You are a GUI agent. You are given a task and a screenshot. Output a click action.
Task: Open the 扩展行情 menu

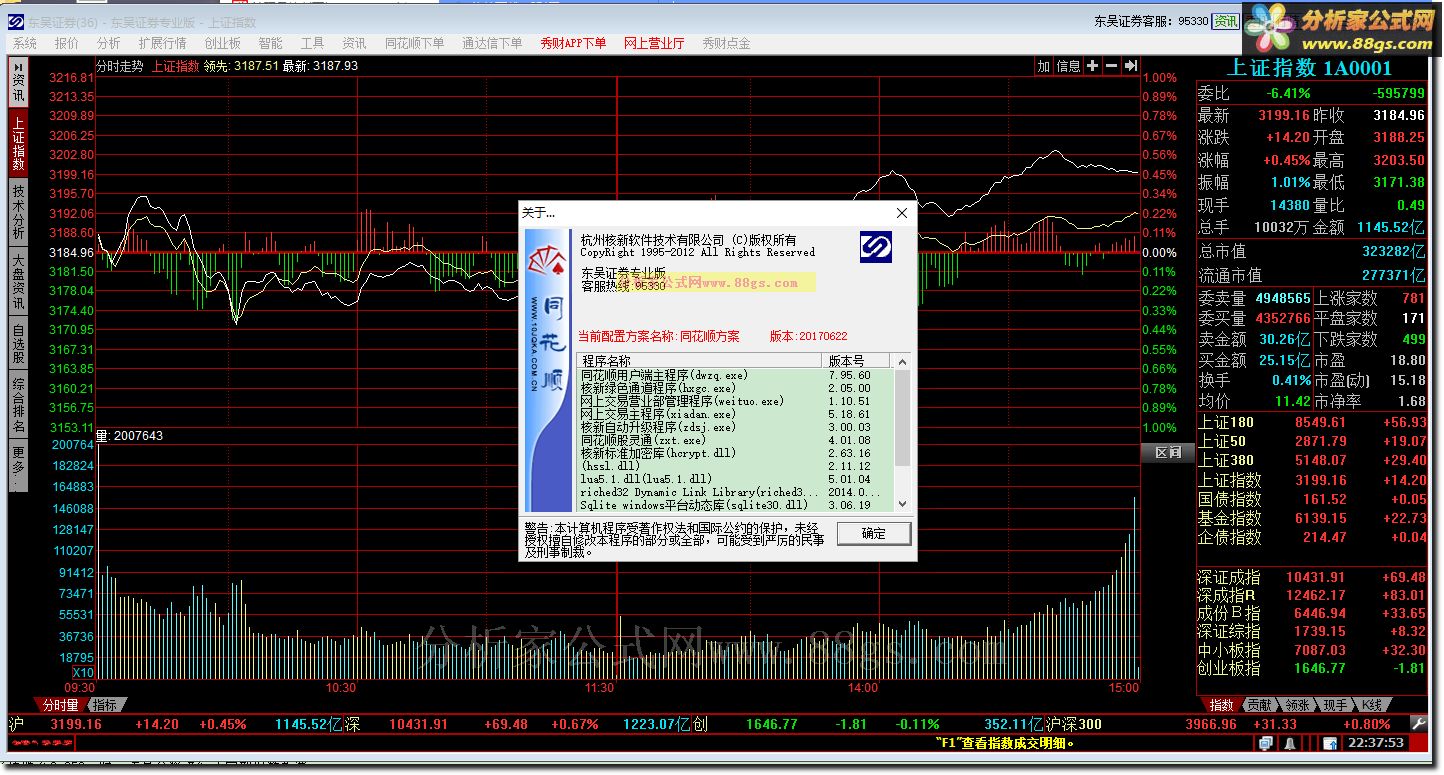(163, 43)
